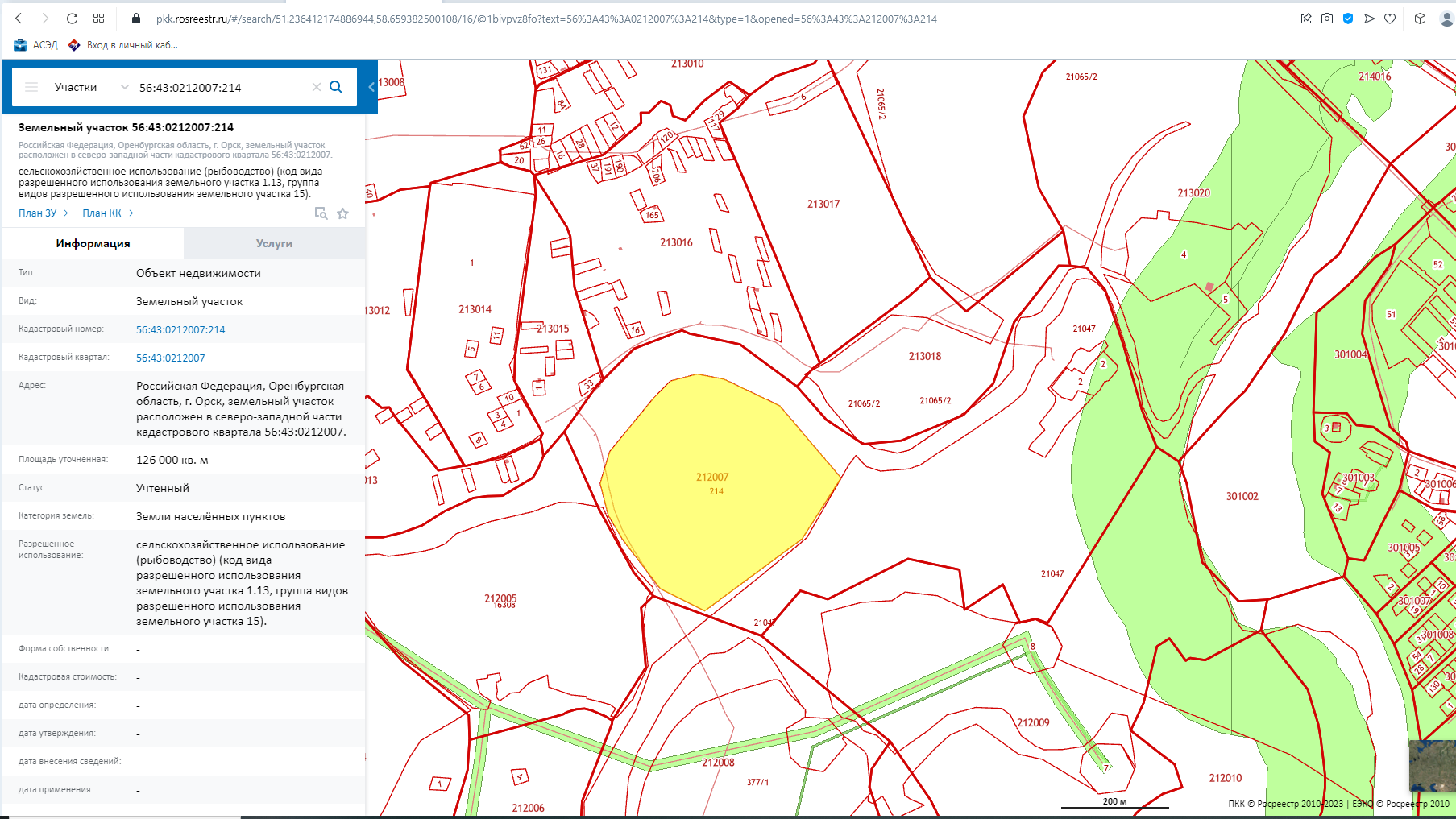The height and width of the screenshot is (819, 1456).
Task: Click the 213018 quarter label on the map
Action: pos(925,356)
